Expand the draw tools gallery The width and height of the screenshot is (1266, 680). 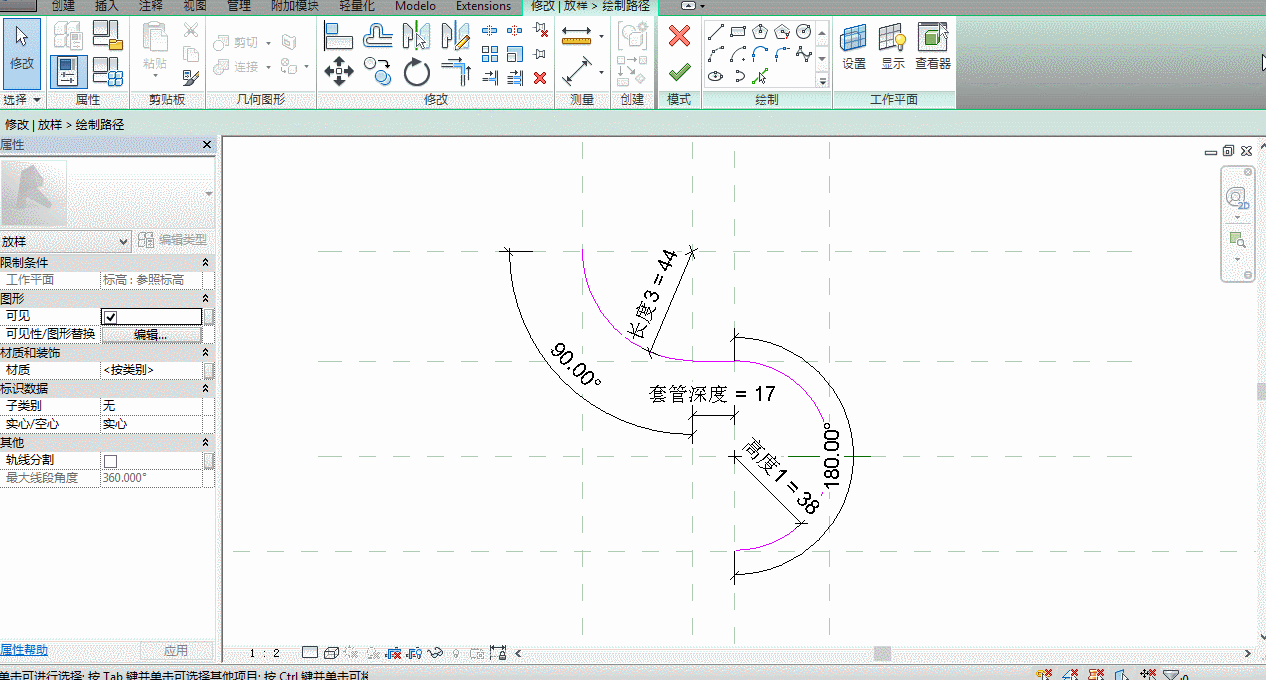pyautogui.click(x=823, y=82)
